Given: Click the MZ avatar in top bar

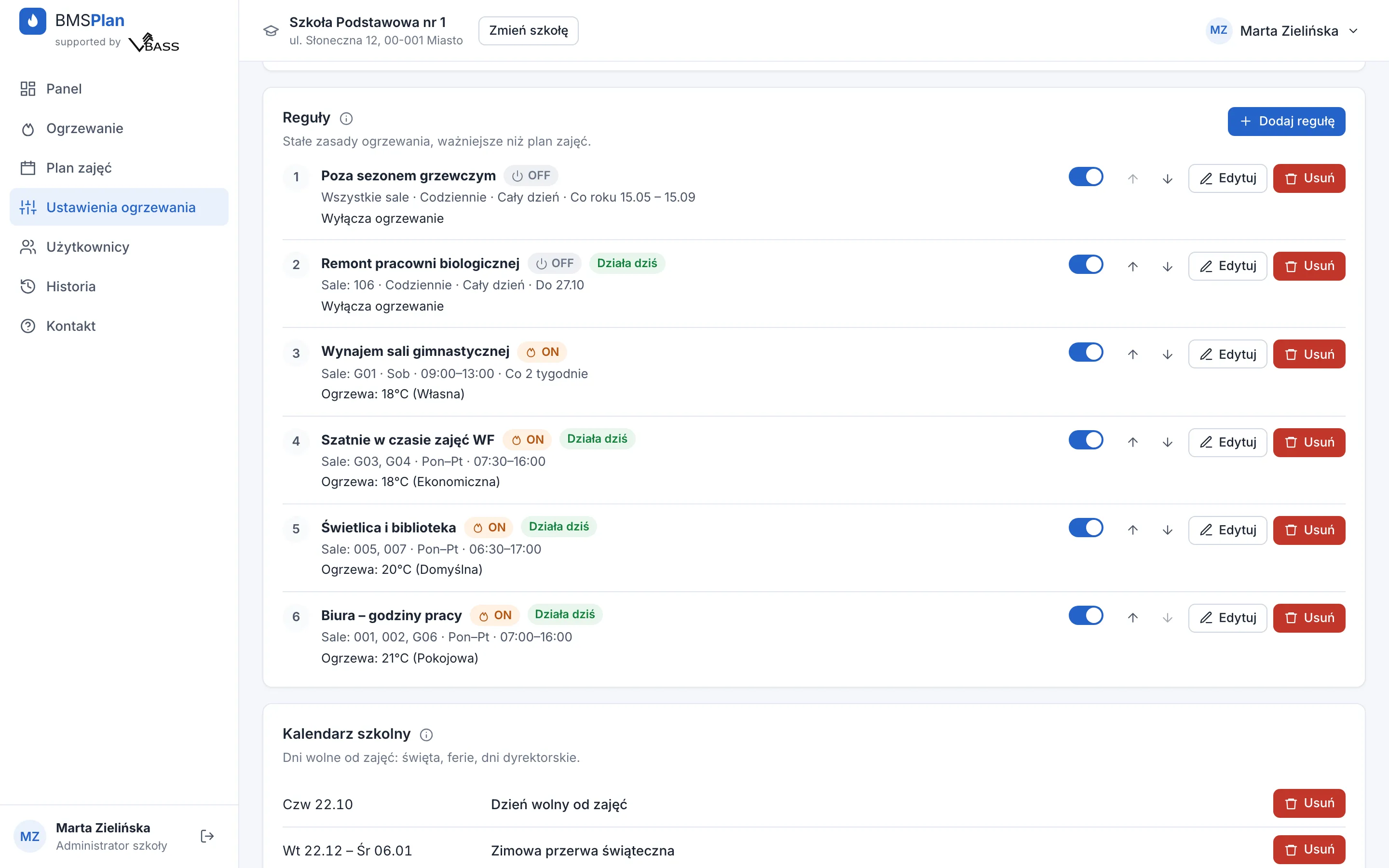Looking at the screenshot, I should [1219, 30].
